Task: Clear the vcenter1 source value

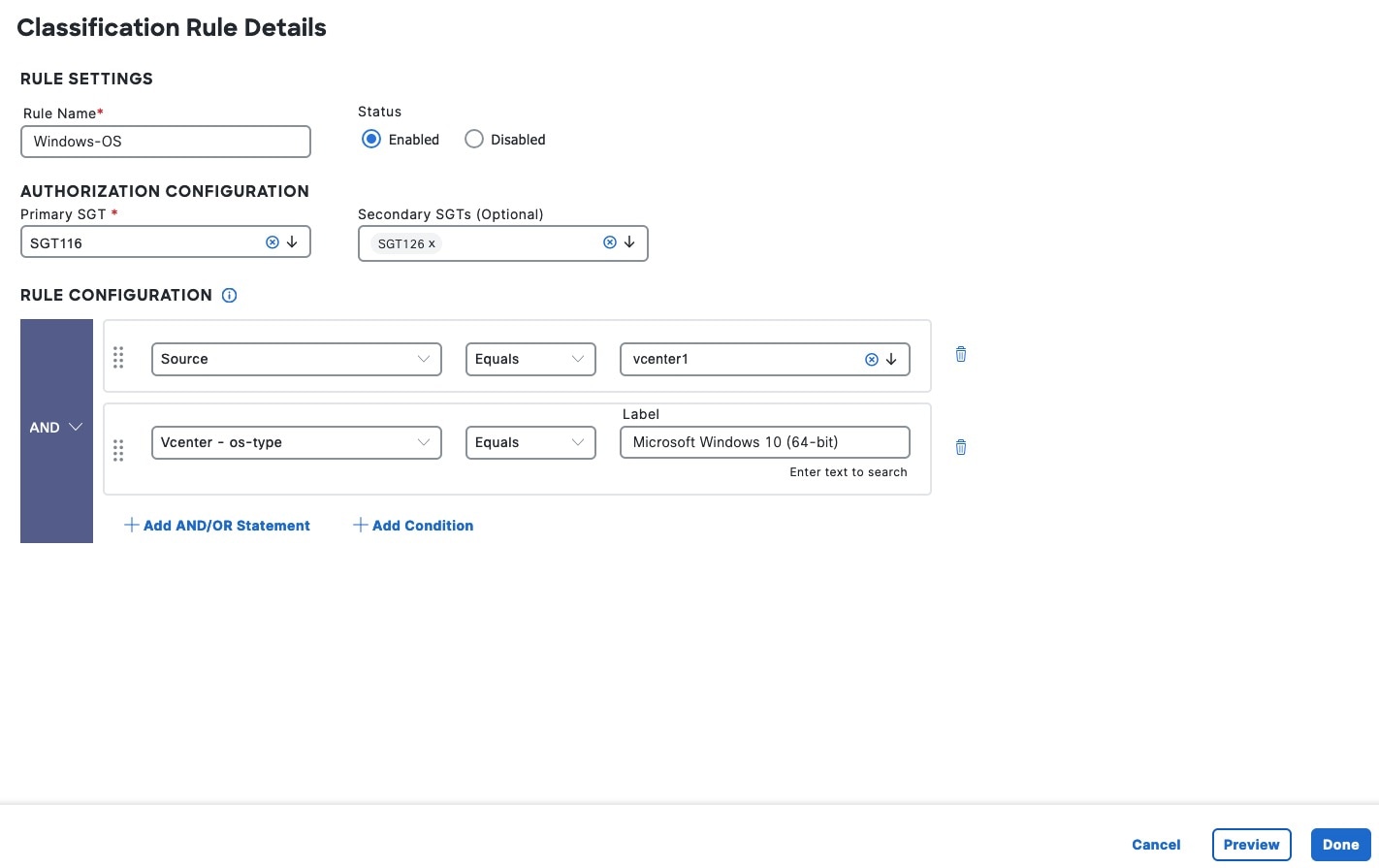Action: tap(872, 360)
